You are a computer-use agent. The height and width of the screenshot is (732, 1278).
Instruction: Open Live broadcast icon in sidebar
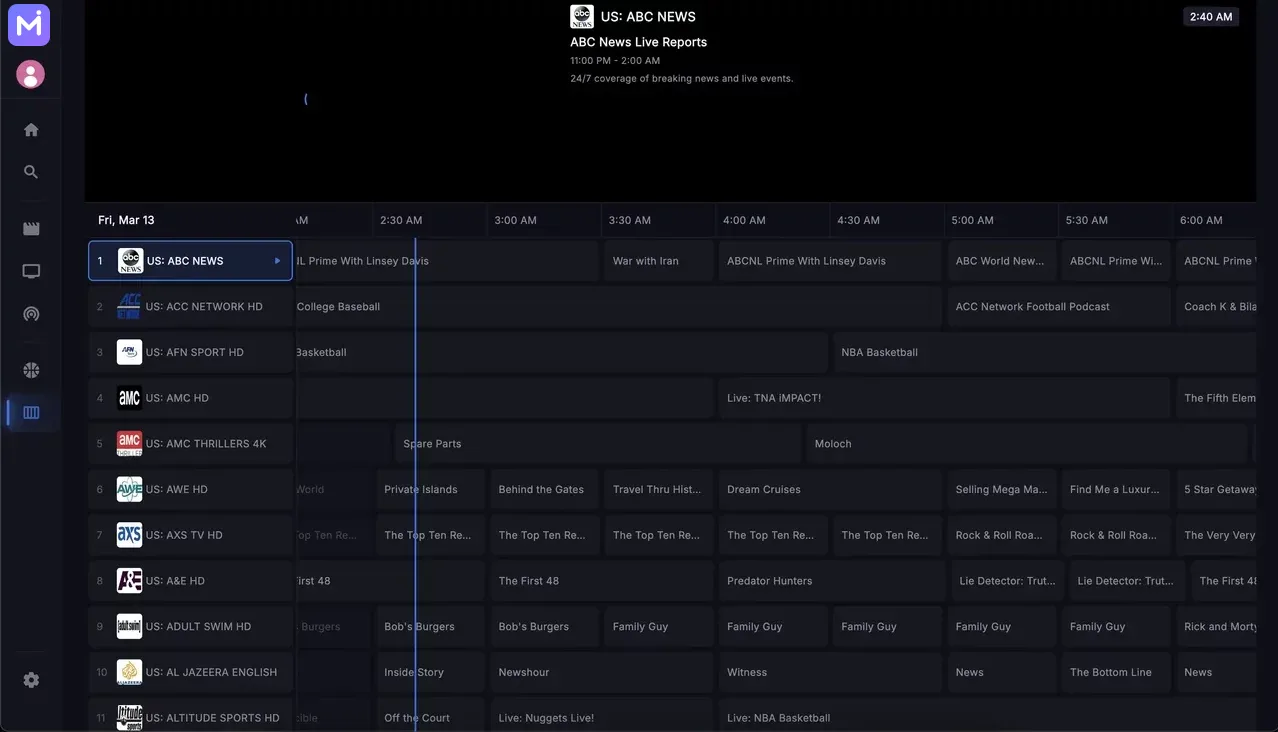[31, 314]
